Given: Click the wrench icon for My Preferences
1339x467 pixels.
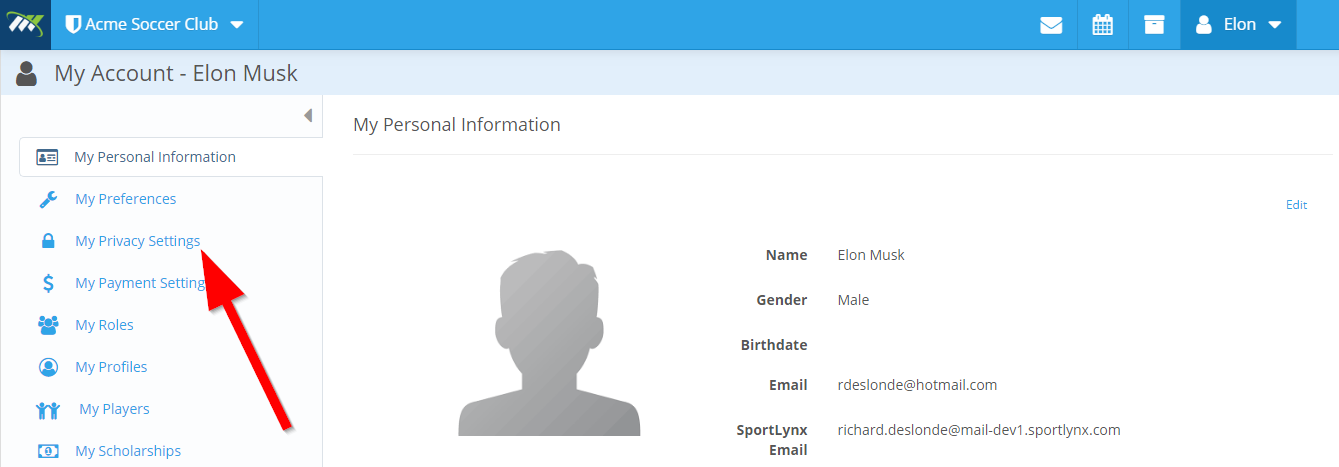Looking at the screenshot, I should tap(48, 199).
